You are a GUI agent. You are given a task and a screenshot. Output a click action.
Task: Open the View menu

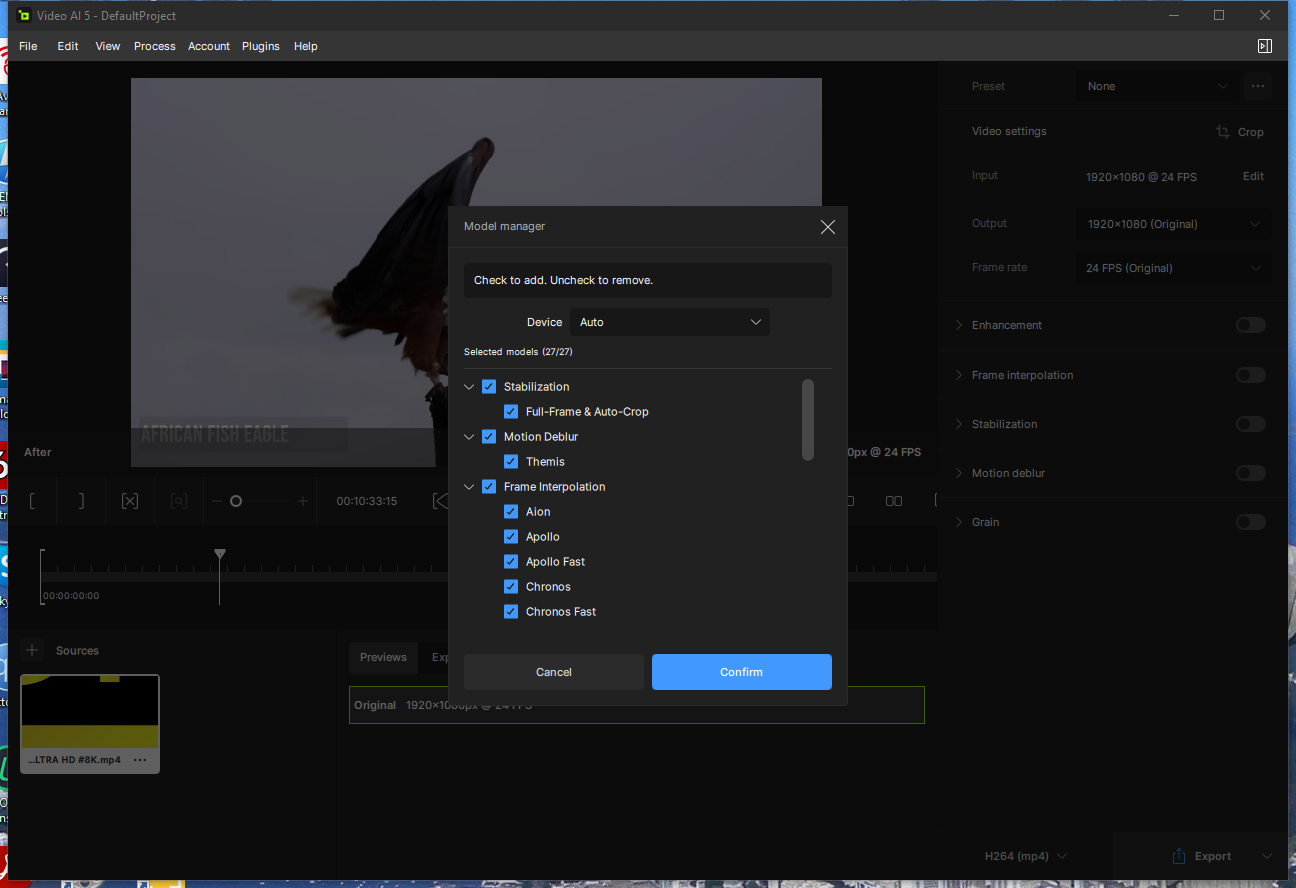[x=108, y=46]
